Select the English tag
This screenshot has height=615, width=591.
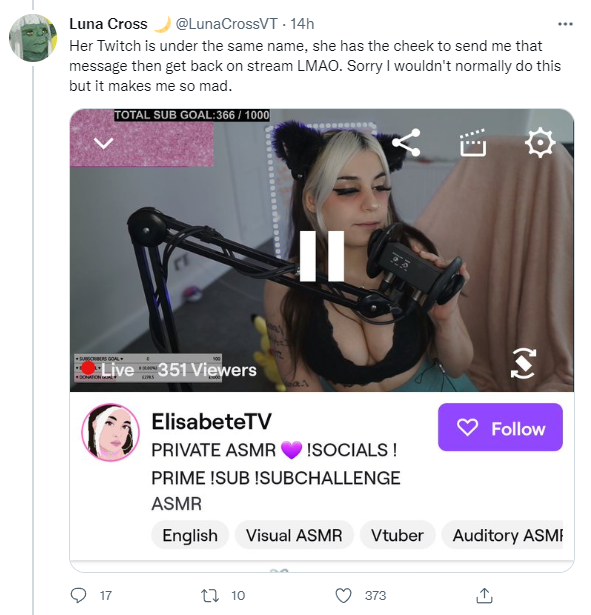190,535
